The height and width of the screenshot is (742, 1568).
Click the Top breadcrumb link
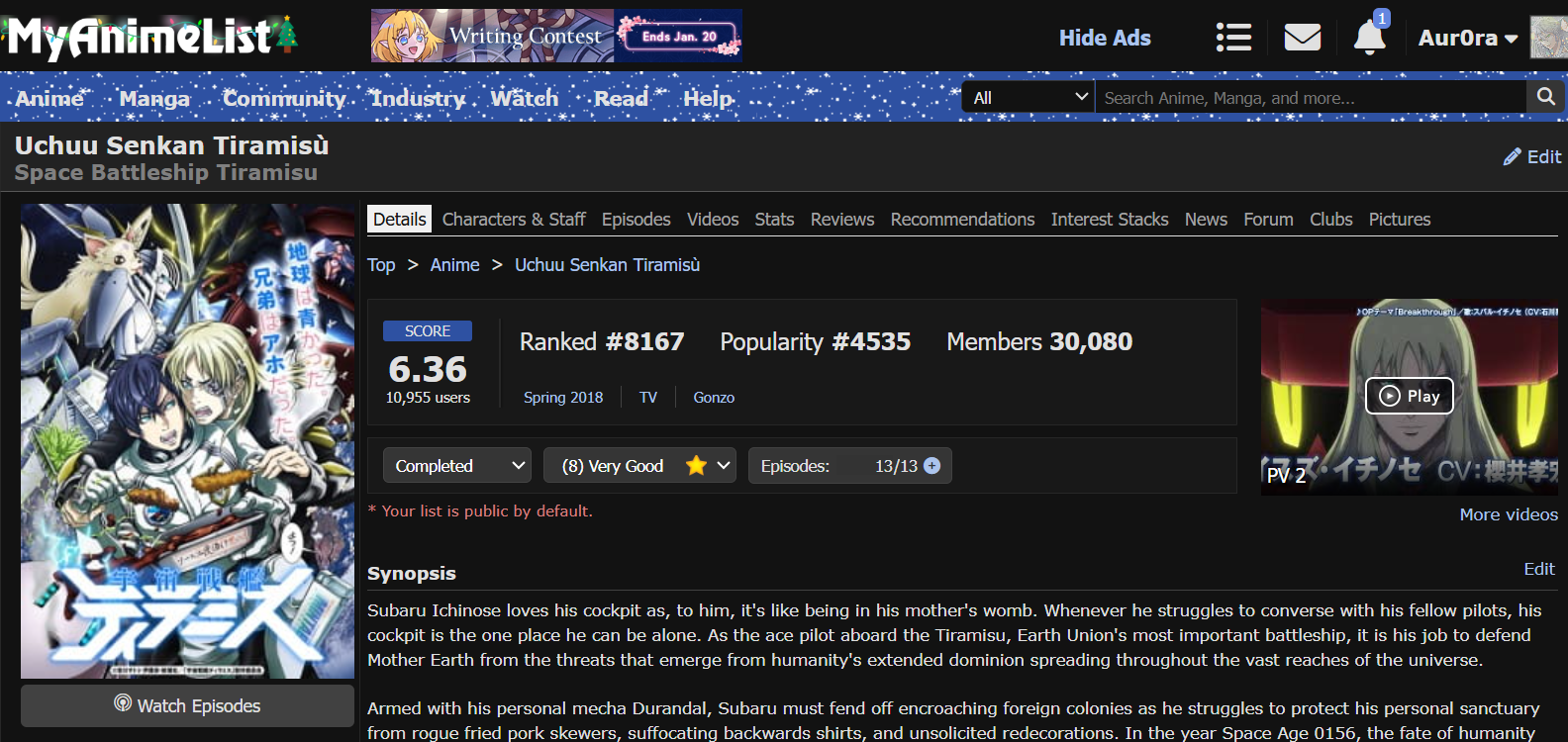[x=381, y=265]
